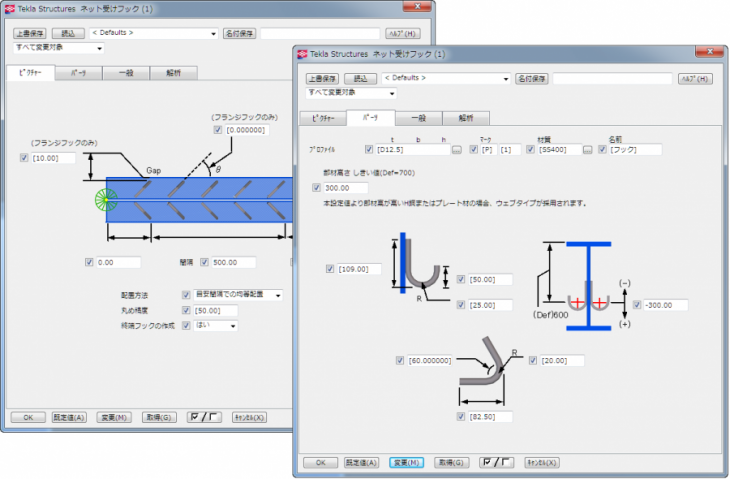Toggle checkbox beside [82.50] field
The image size is (730, 479).
(x=460, y=416)
